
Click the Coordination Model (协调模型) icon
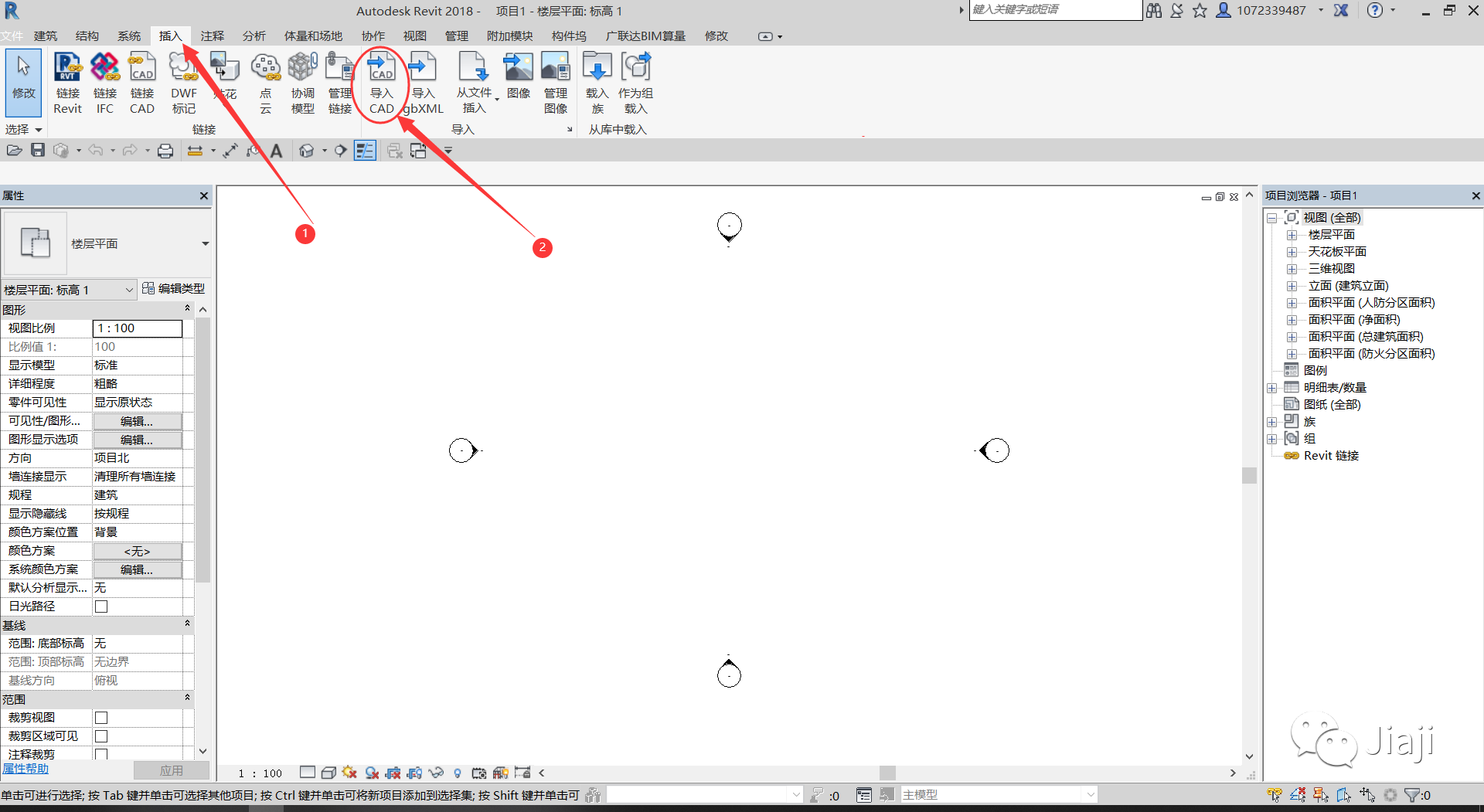tap(303, 83)
